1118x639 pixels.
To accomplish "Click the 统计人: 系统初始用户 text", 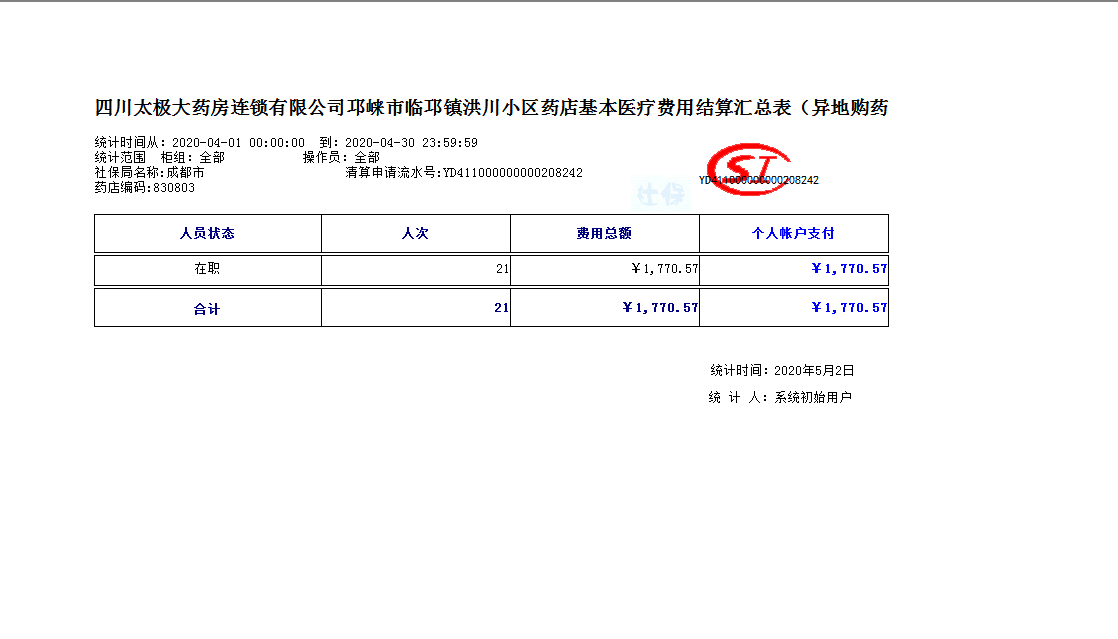I will coord(781,397).
